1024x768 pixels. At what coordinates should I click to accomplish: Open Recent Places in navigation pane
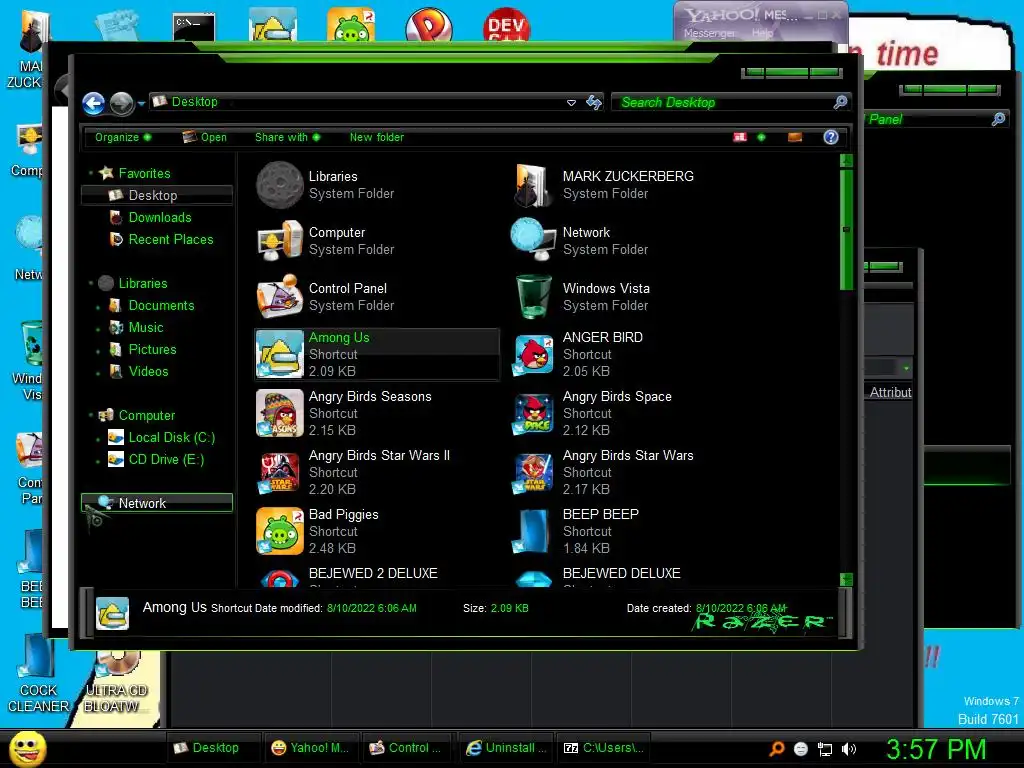(171, 240)
